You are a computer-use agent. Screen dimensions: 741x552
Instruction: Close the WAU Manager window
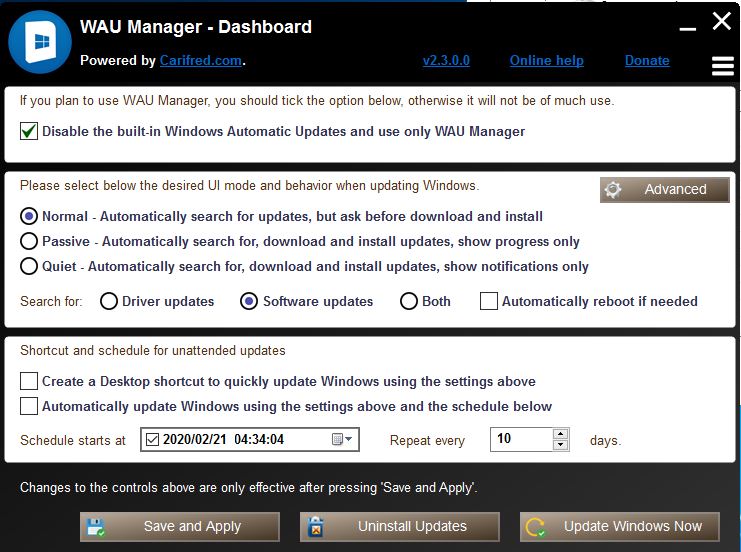click(x=722, y=21)
